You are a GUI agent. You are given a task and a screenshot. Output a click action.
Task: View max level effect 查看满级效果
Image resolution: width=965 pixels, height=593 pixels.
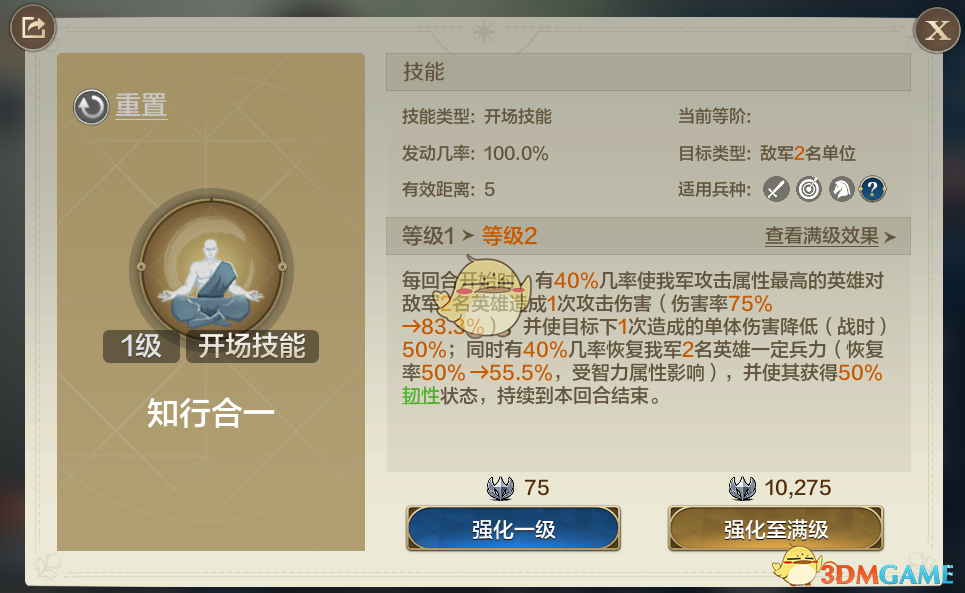[x=822, y=236]
